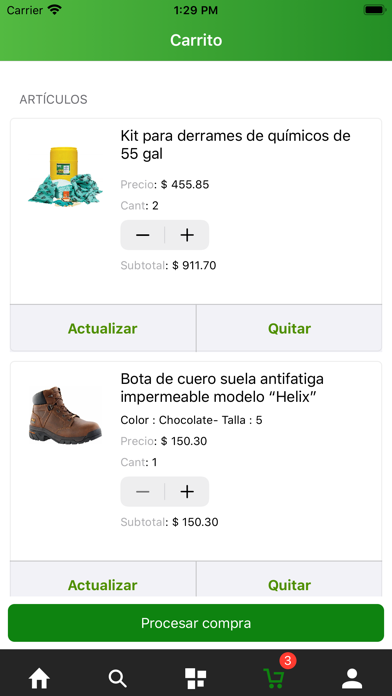Decrease quantity of the chemical spill kit

[143, 235]
